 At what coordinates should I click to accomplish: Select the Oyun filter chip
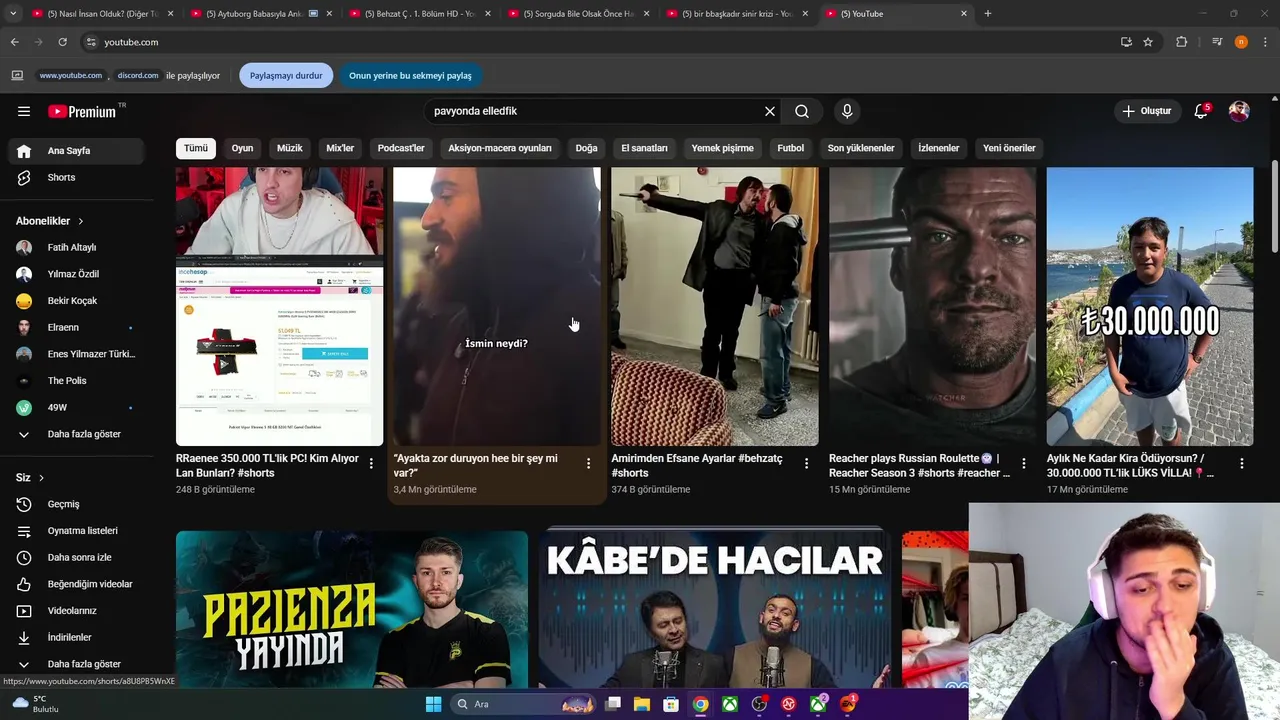tap(242, 148)
